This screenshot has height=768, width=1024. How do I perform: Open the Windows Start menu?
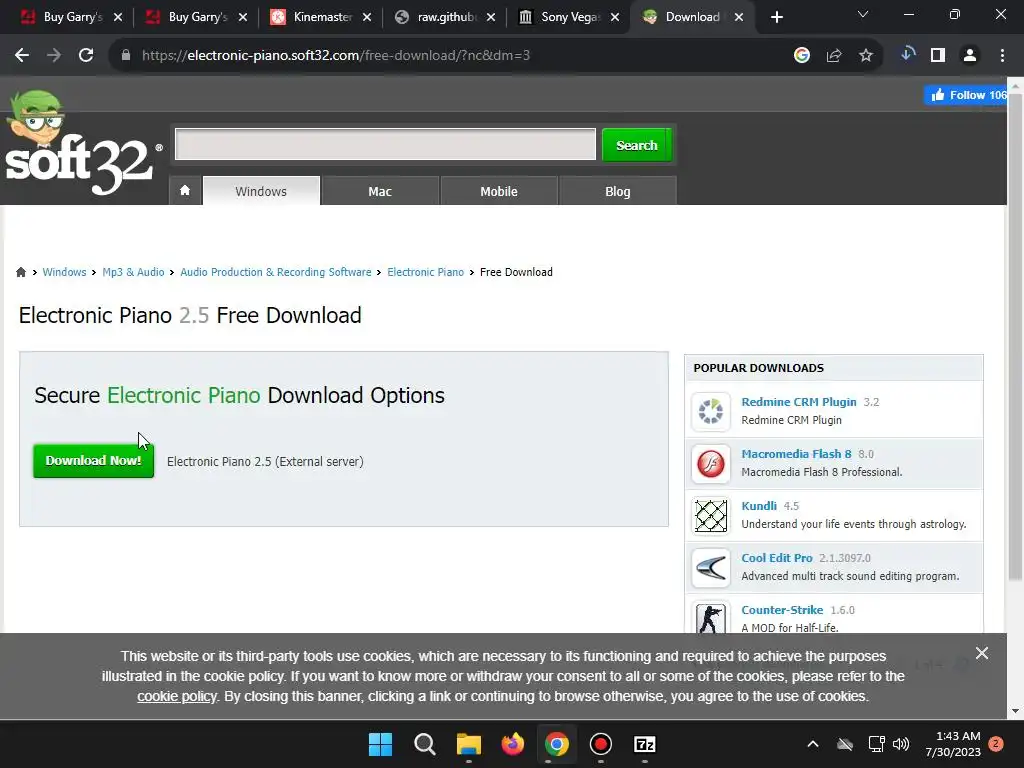[380, 744]
